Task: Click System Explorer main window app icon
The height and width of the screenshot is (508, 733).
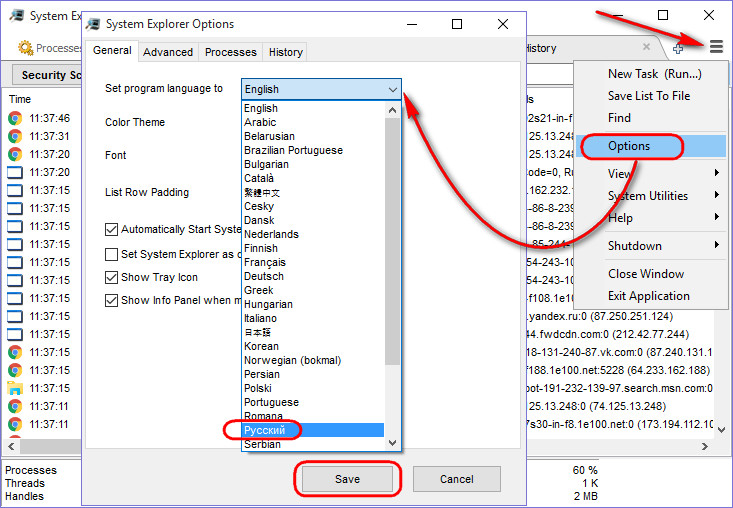Action: 17,15
